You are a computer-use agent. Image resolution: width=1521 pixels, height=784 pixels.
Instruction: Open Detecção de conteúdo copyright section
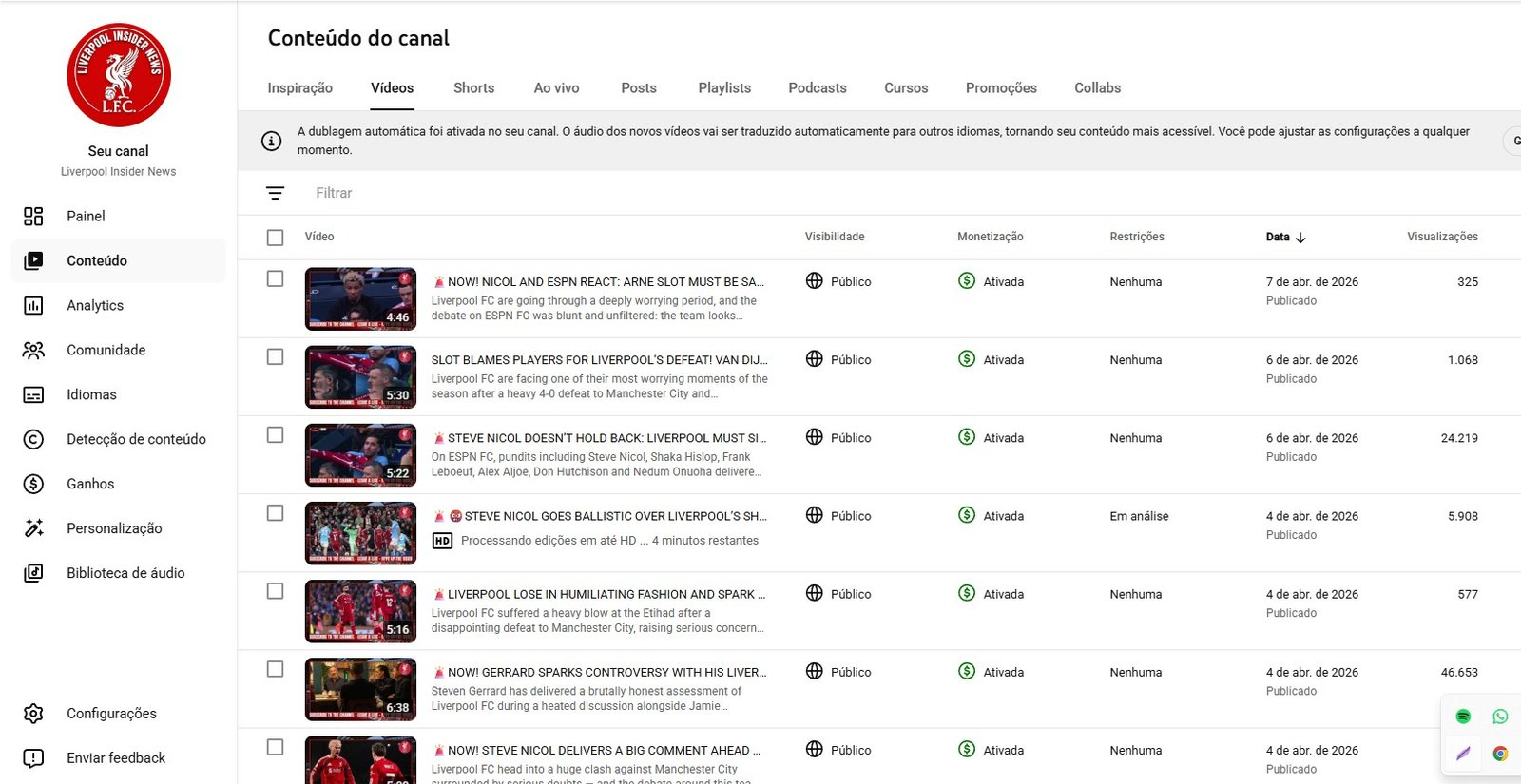pos(118,440)
